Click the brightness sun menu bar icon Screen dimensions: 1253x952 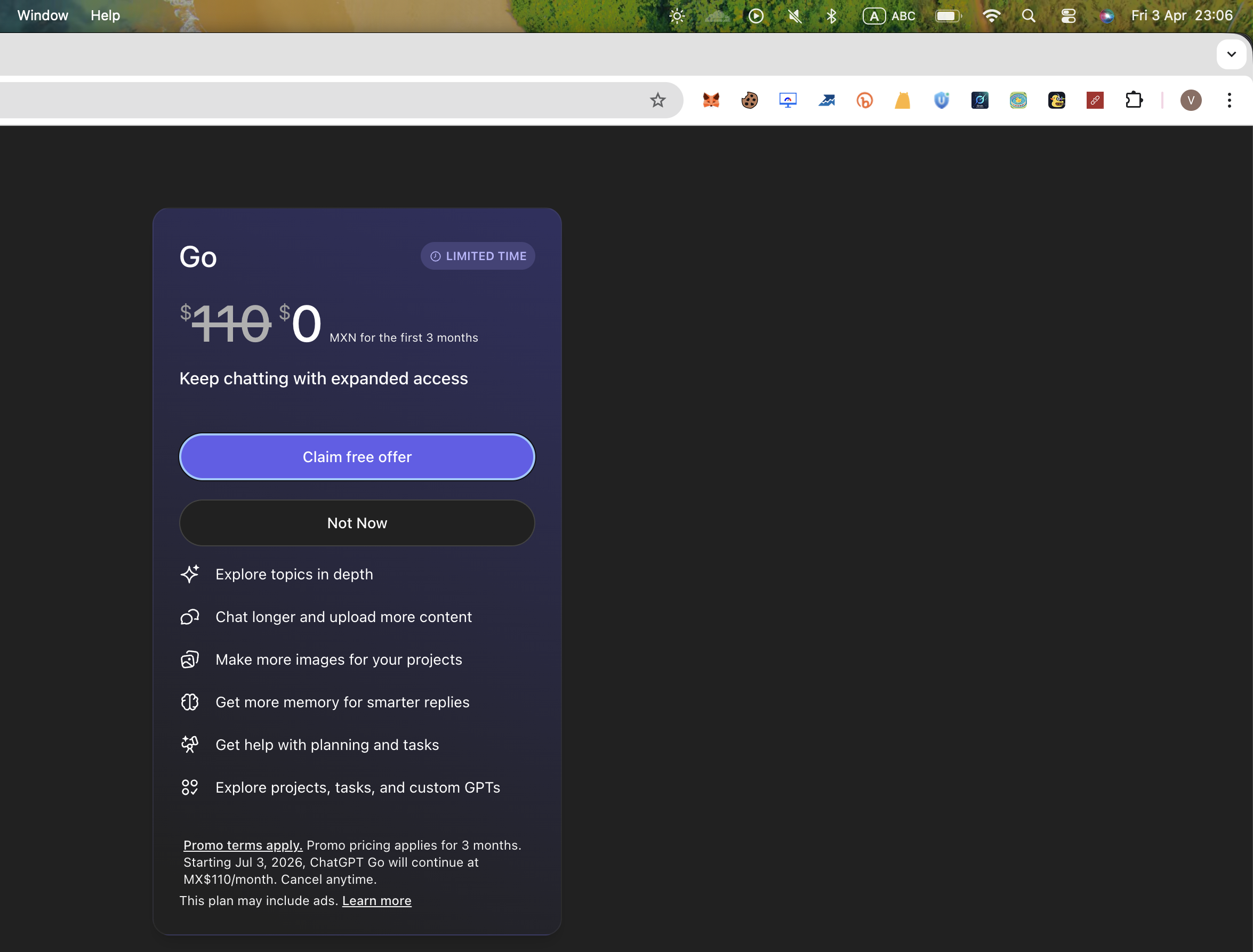coord(677,16)
